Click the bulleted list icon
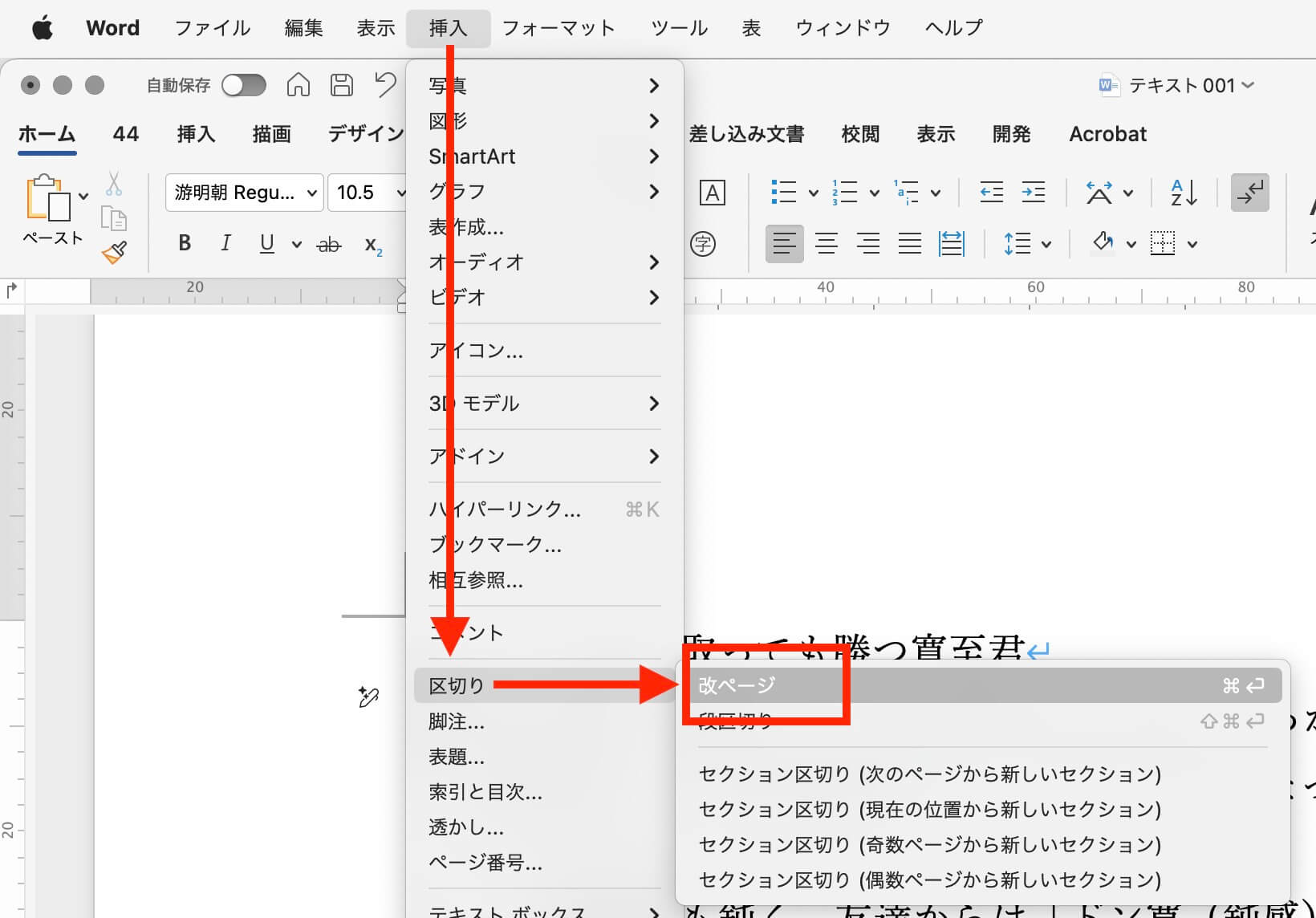 (x=783, y=193)
